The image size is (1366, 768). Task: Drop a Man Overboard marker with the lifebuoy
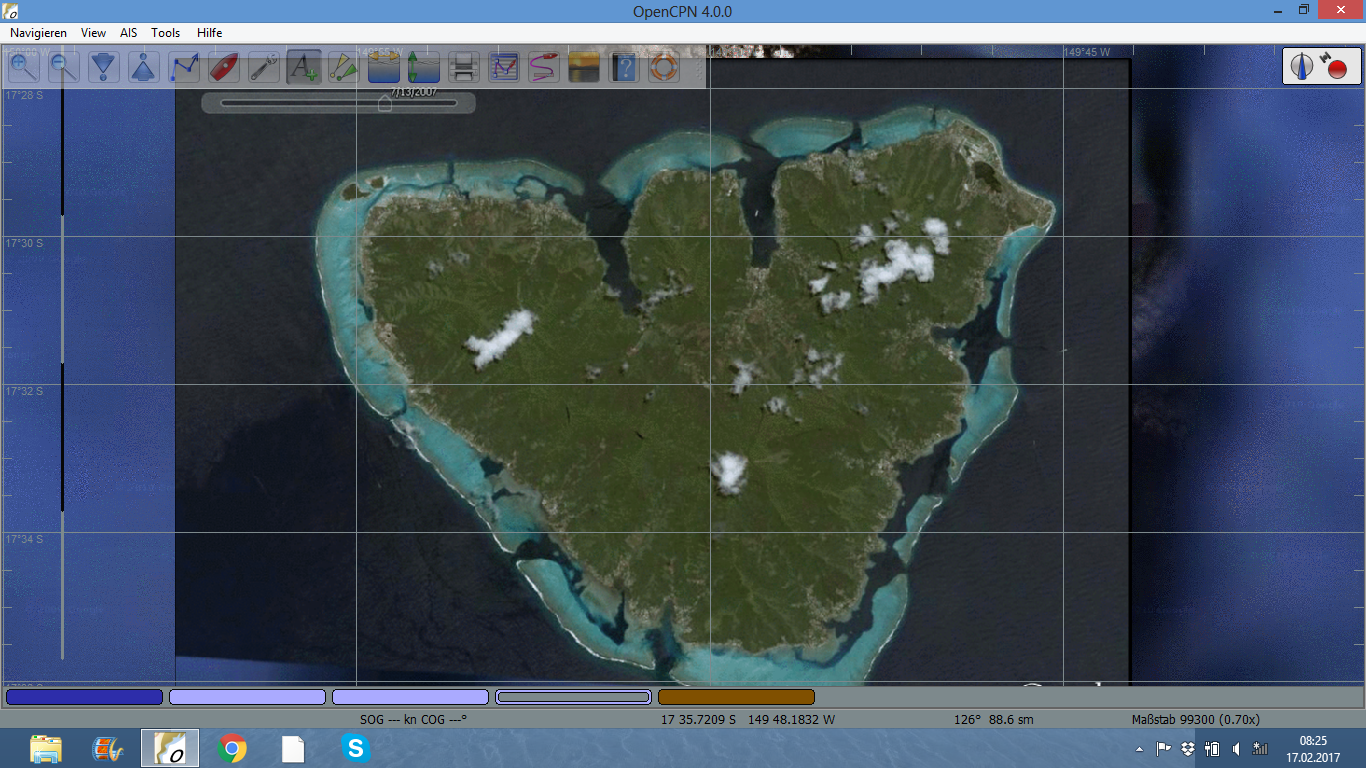click(x=663, y=67)
